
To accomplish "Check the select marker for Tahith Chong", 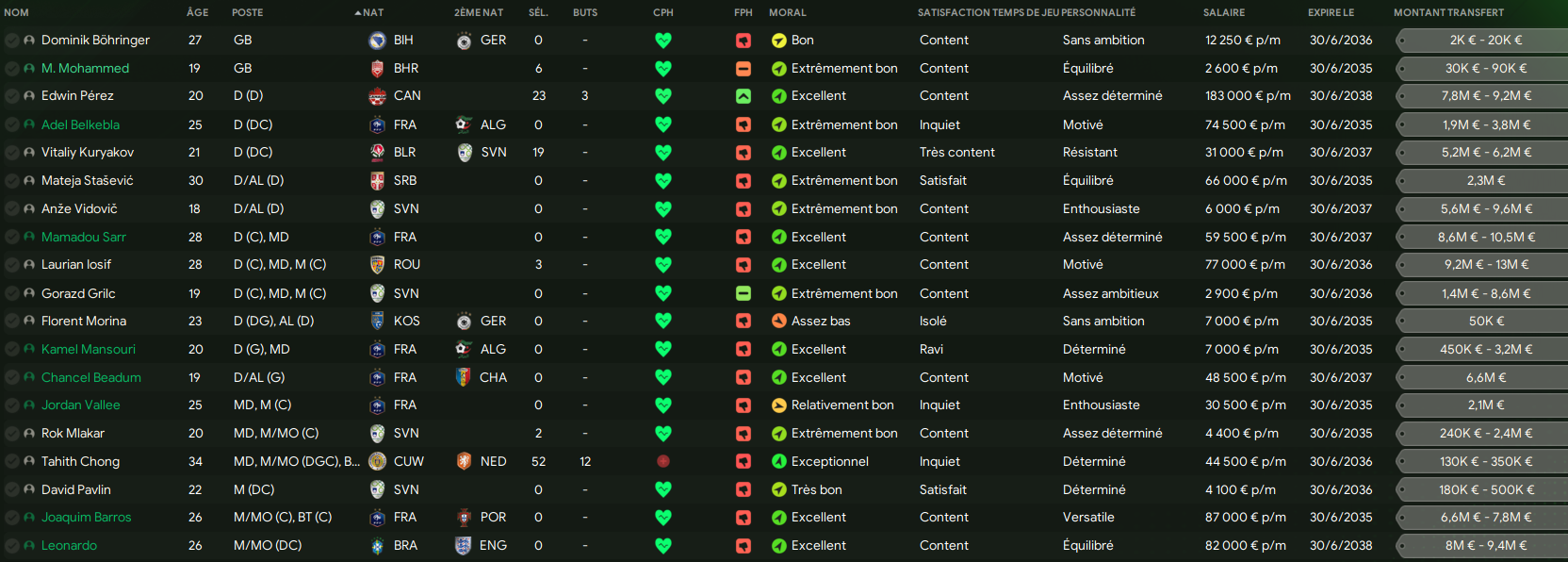I will point(11,462).
